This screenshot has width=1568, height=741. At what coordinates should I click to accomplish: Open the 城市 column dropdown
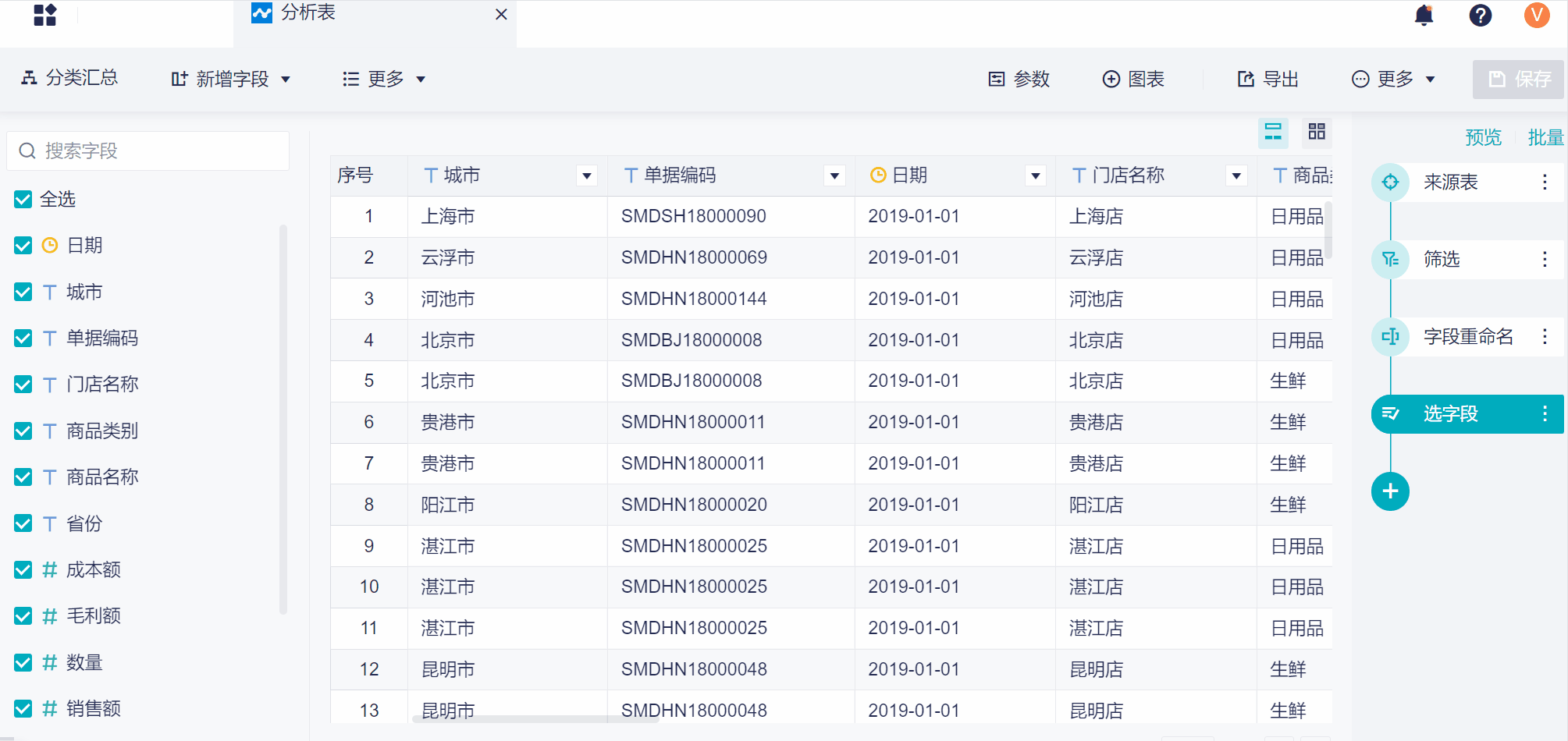(x=587, y=175)
